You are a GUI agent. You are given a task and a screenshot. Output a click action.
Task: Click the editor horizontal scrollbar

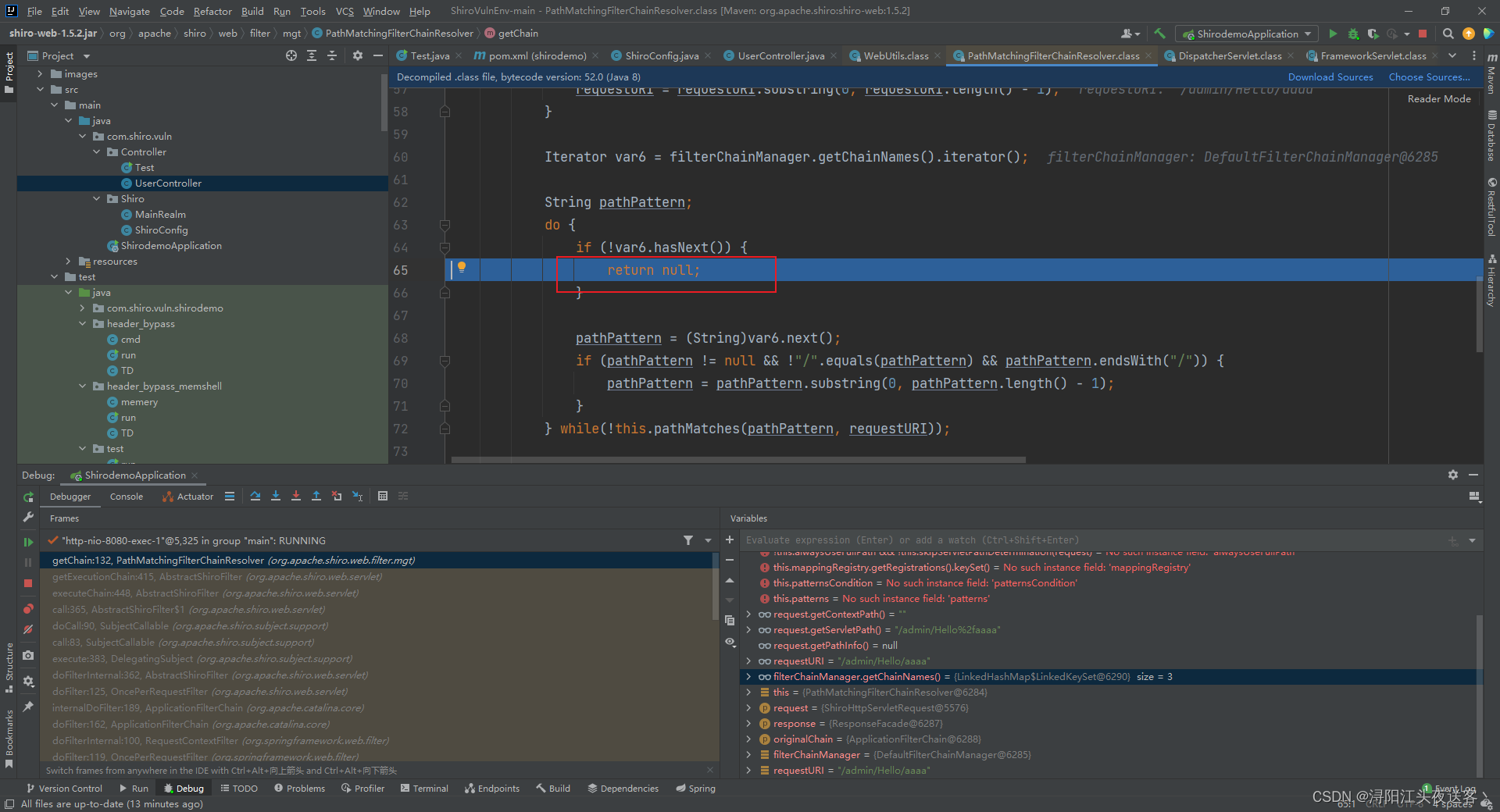tap(738, 460)
